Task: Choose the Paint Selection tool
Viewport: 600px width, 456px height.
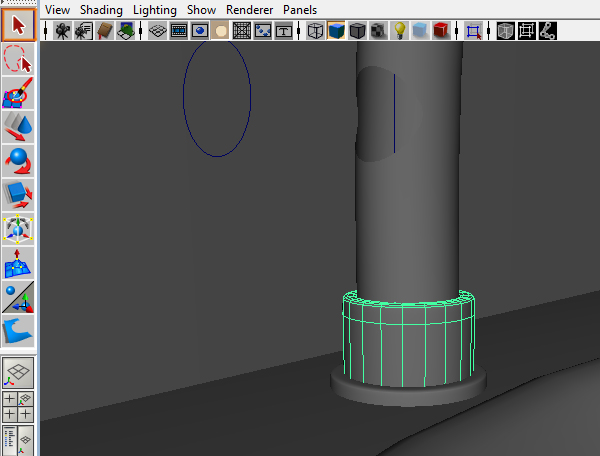Action: click(18, 93)
